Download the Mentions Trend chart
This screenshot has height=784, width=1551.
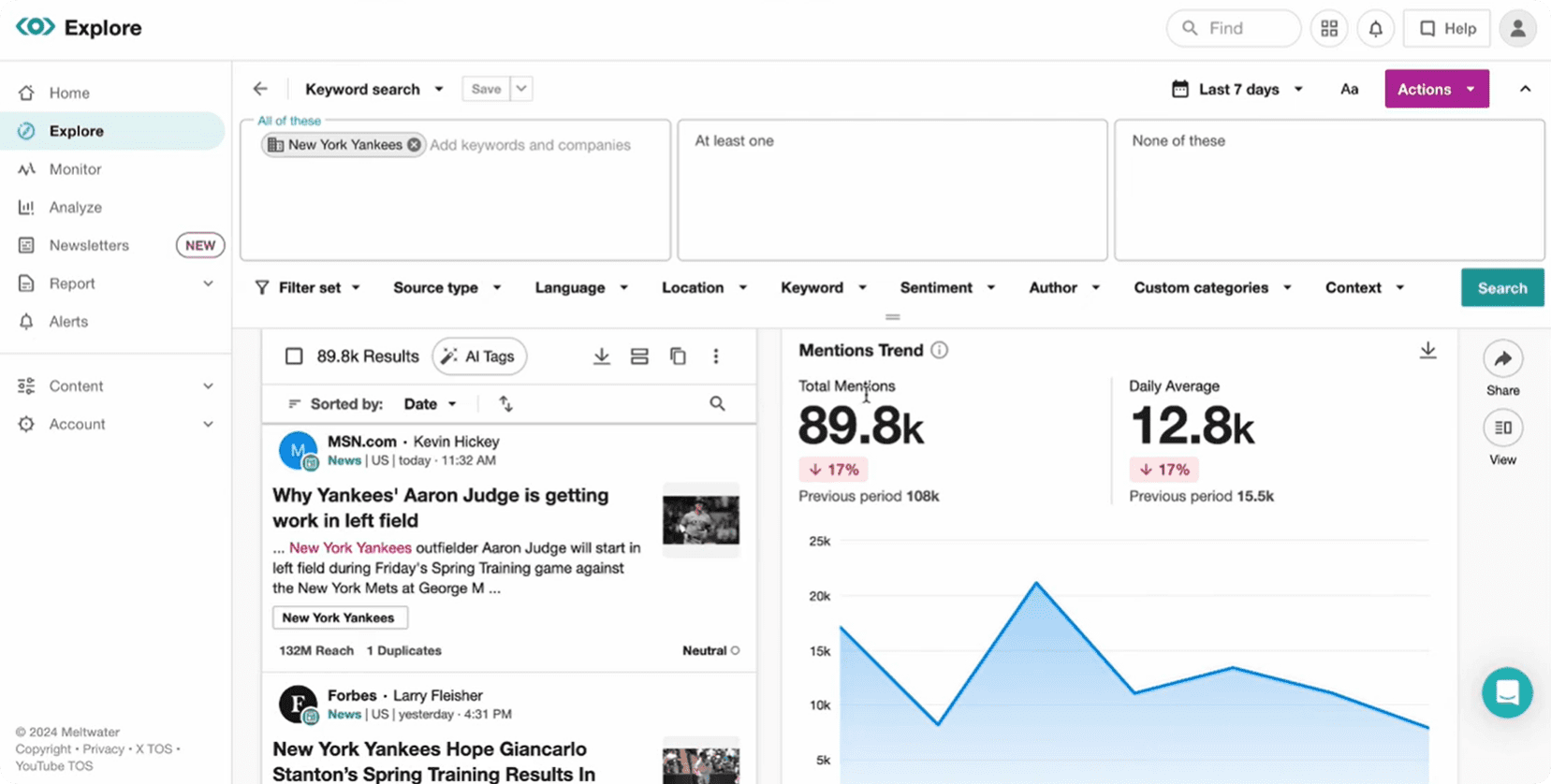click(x=1427, y=350)
